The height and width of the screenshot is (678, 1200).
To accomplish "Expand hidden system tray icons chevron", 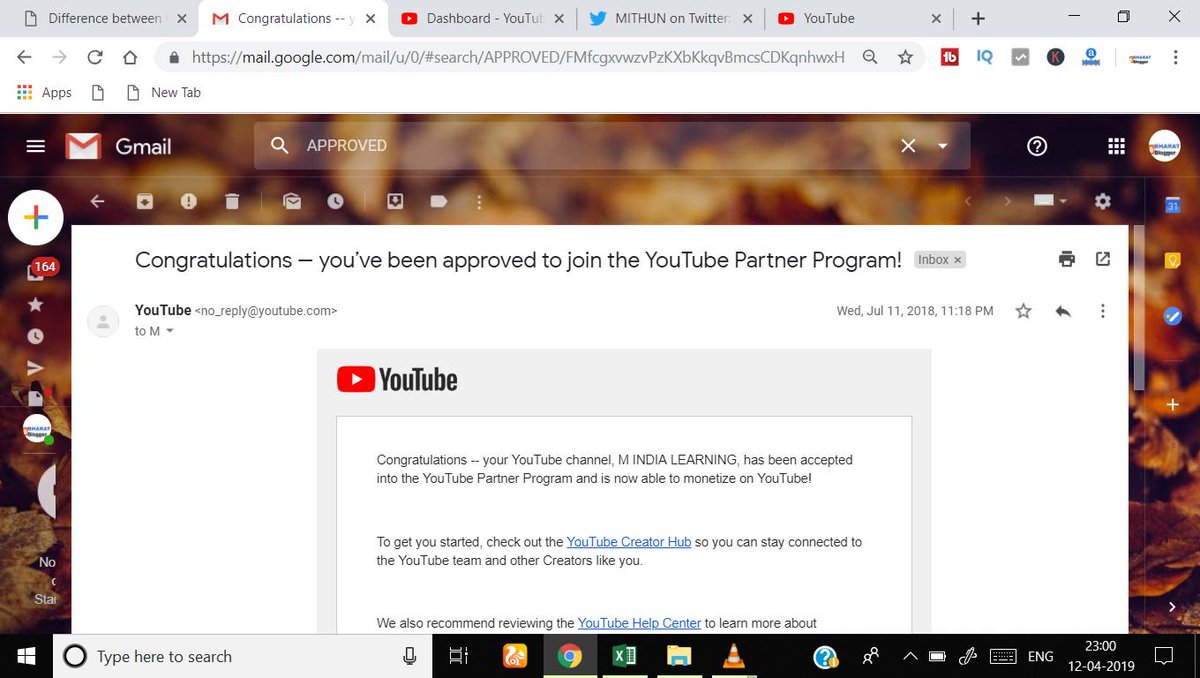I will [910, 656].
